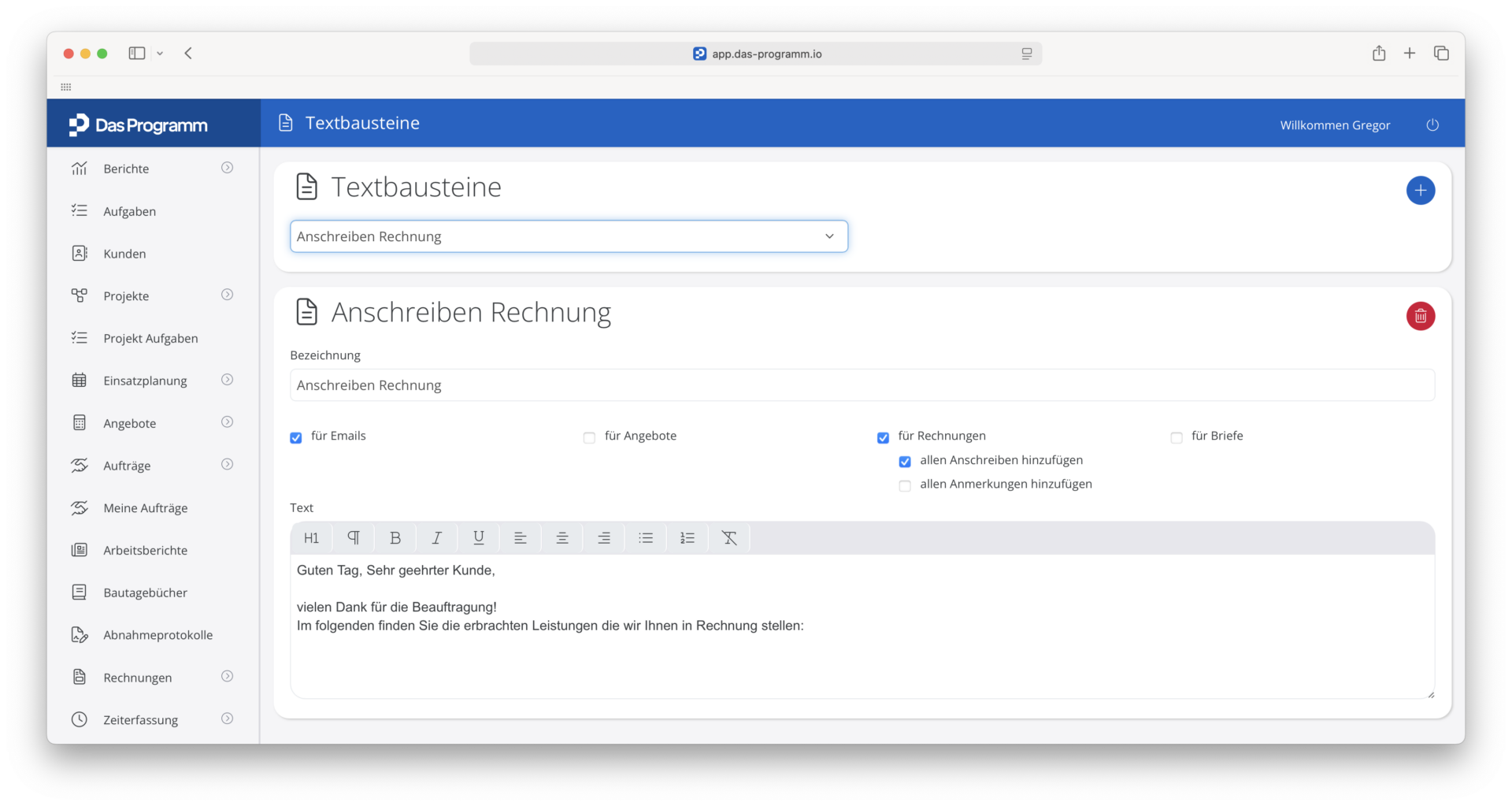
Task: Check allen Anmerkungen hinzufügen option
Action: click(x=905, y=485)
